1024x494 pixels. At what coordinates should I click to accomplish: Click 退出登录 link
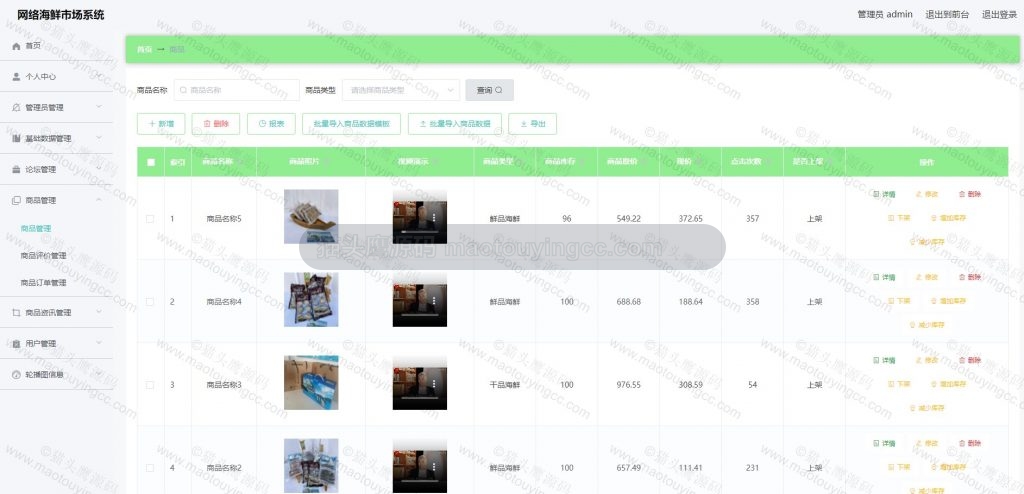pos(999,14)
